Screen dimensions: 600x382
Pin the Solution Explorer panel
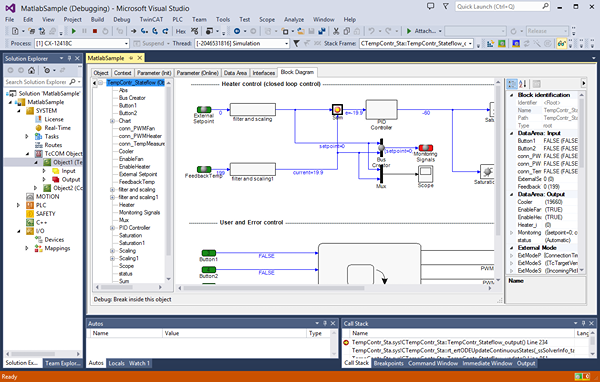(x=70, y=58)
